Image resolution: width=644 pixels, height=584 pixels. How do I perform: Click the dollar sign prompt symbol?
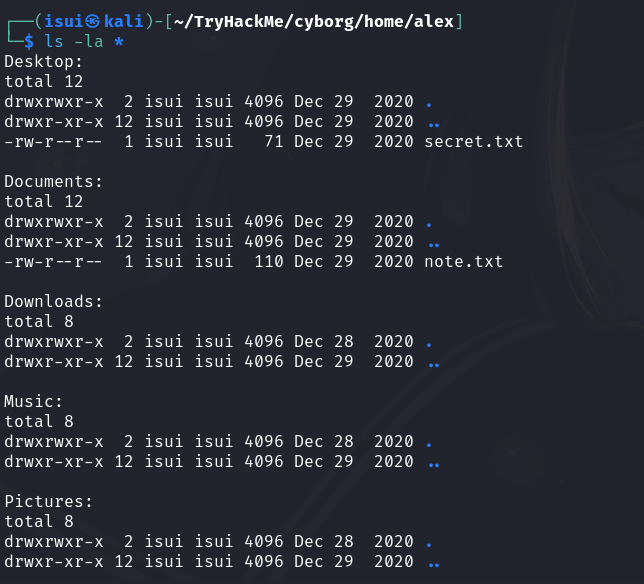coord(29,42)
